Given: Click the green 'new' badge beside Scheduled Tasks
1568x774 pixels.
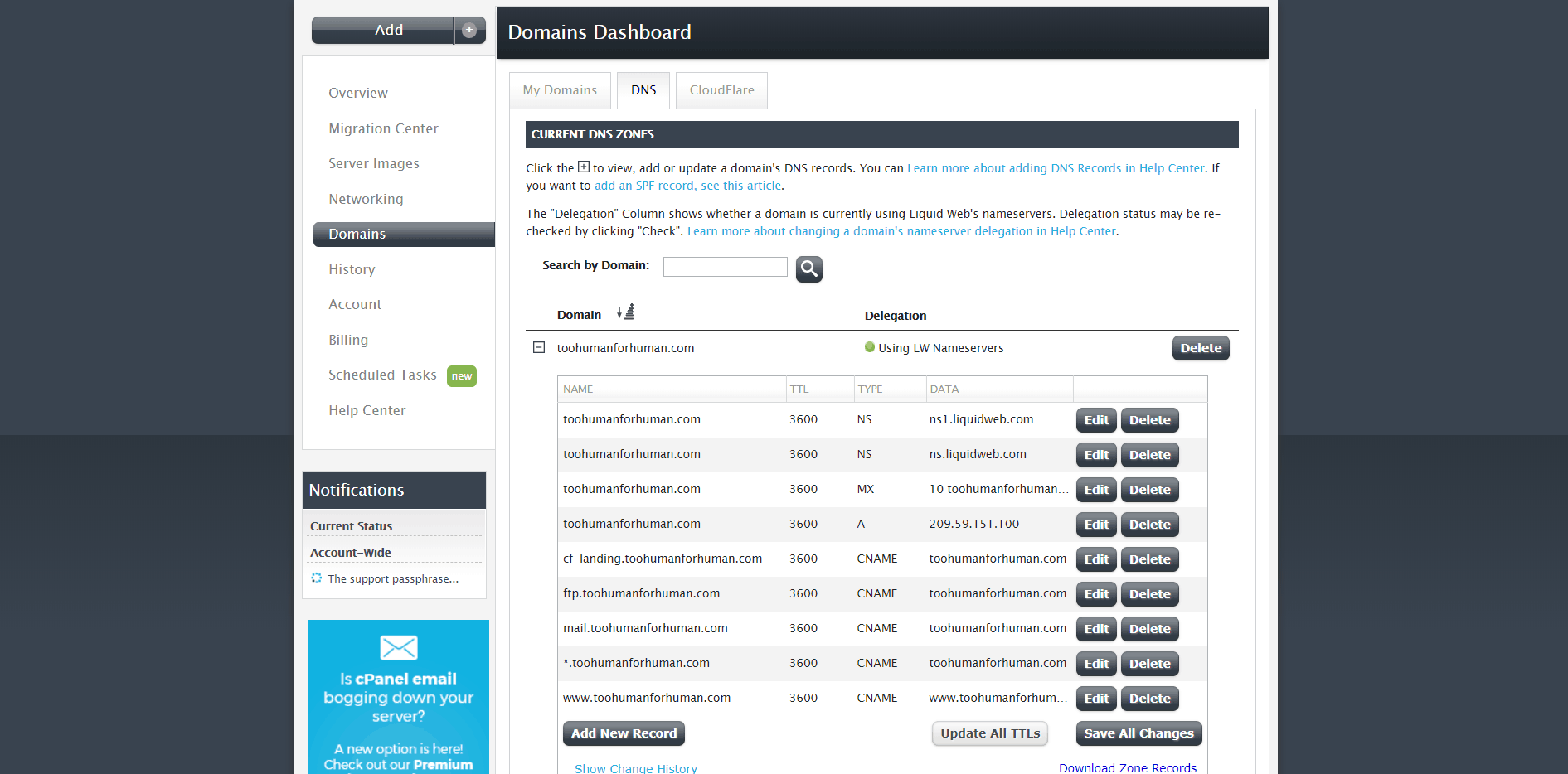Looking at the screenshot, I should point(462,376).
